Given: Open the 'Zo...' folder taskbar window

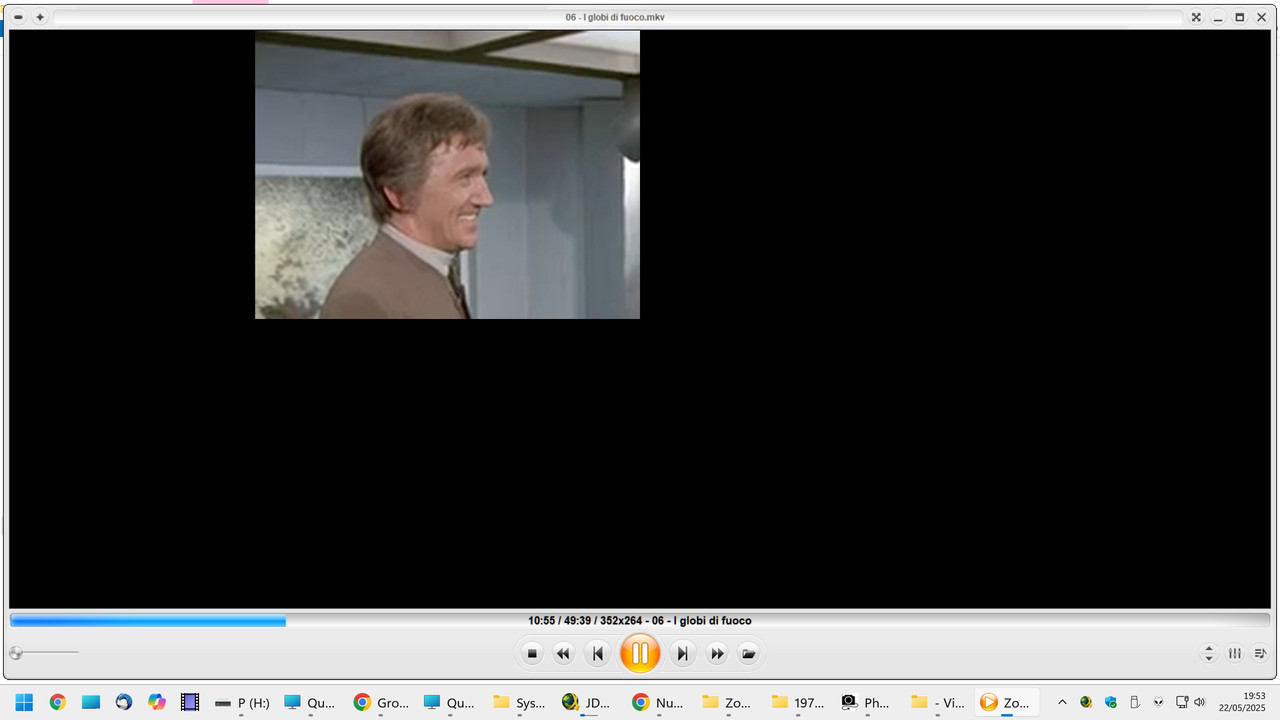Looking at the screenshot, I should (x=727, y=703).
